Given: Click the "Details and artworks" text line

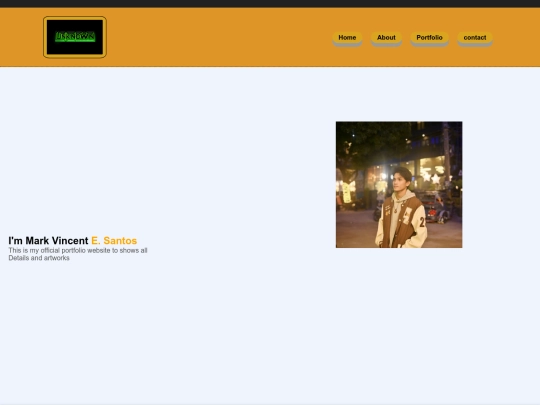Looking at the screenshot, I should tap(39, 258).
